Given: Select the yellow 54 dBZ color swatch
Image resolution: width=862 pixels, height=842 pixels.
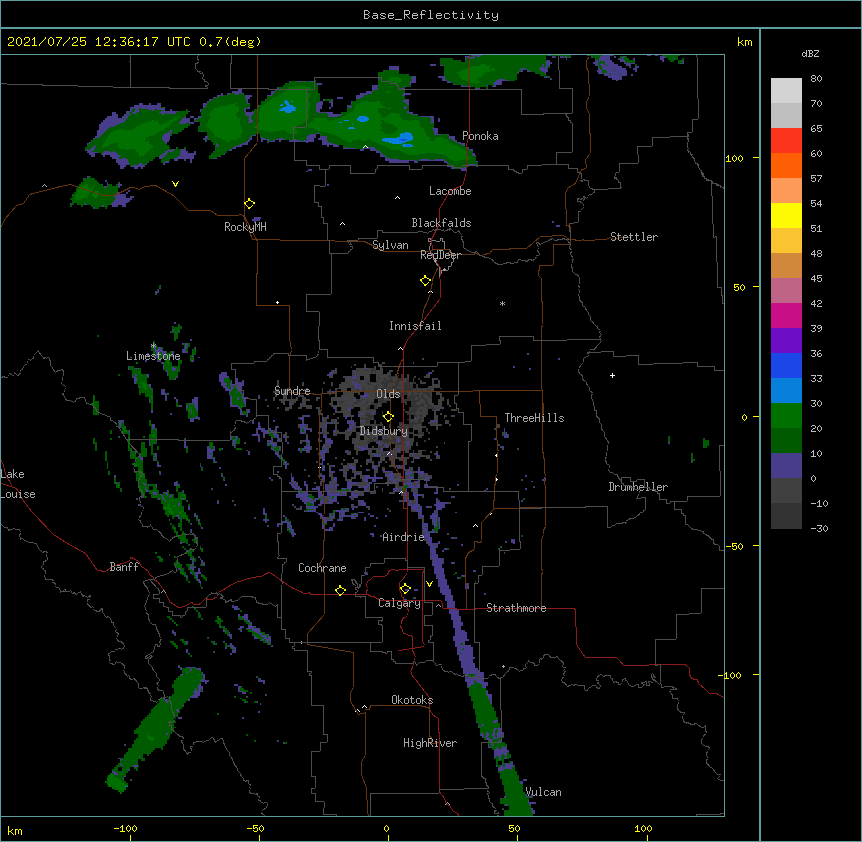Looking at the screenshot, I should 786,215.
